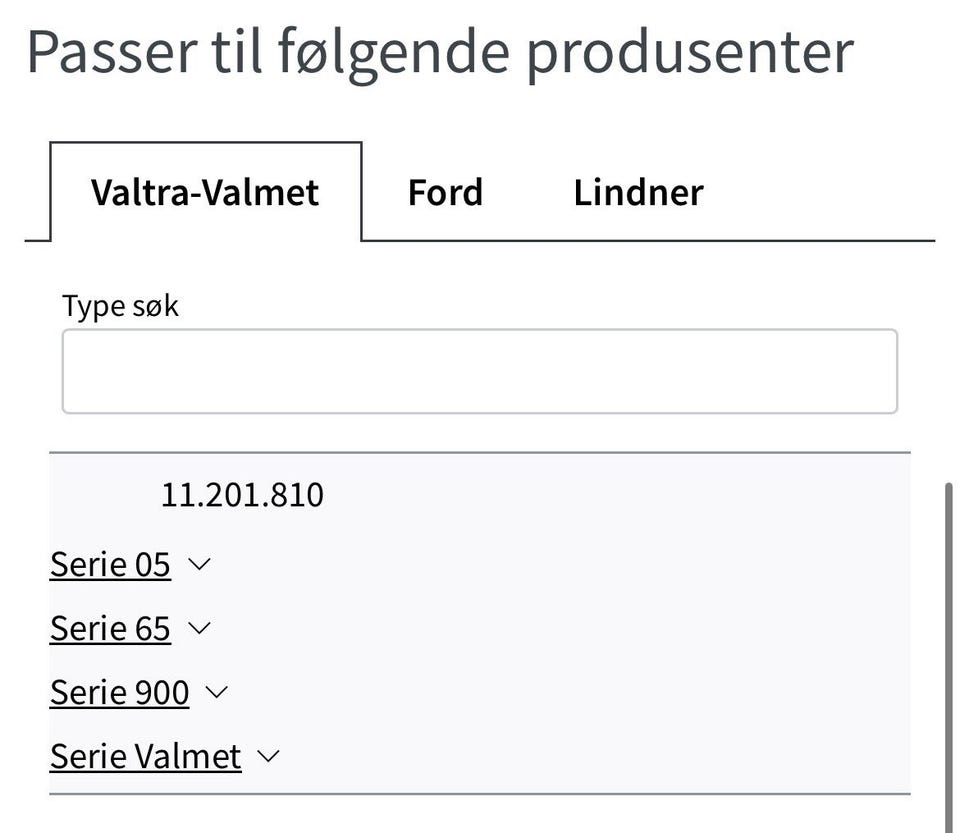Click the chevron beside Serie 900

(216, 692)
